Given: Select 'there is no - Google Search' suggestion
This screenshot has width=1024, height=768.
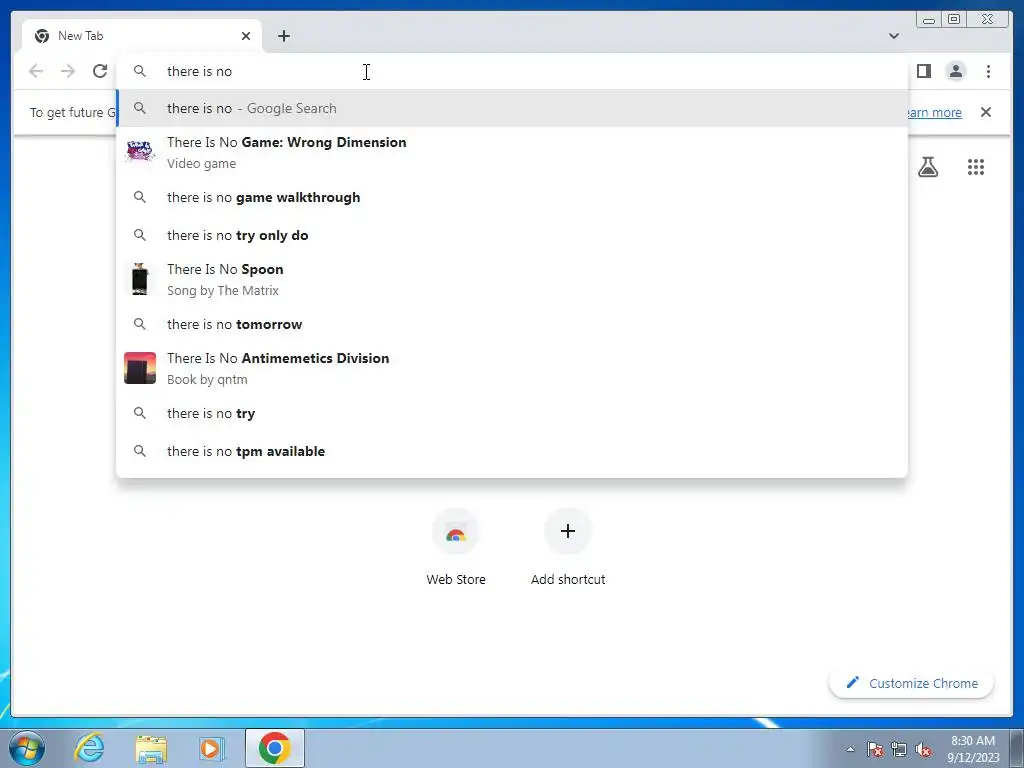Looking at the screenshot, I should pyautogui.click(x=512, y=108).
